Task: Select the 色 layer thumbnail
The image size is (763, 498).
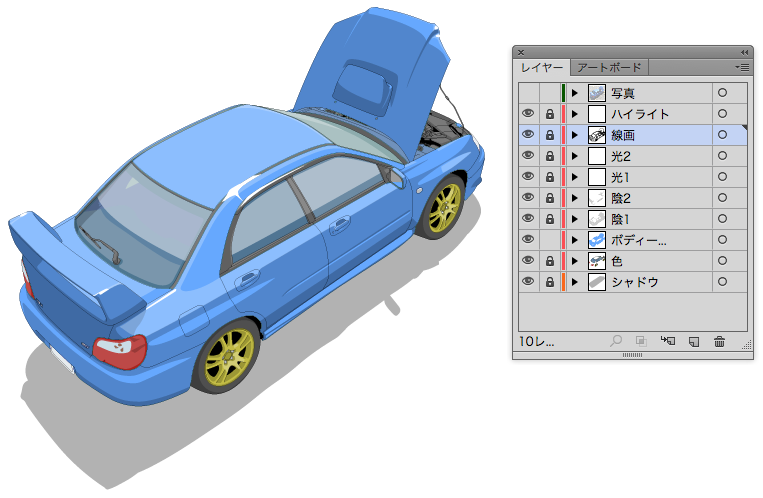Action: 597,261
